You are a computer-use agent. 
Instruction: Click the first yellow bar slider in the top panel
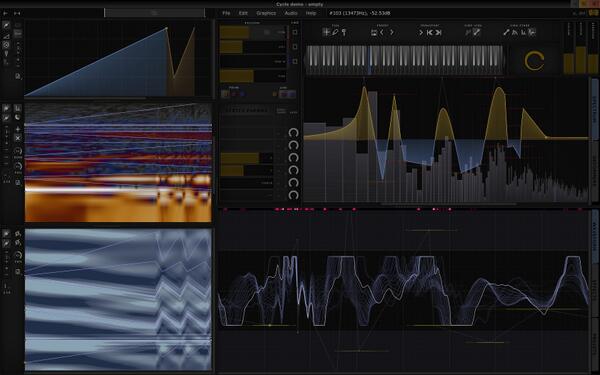pyautogui.click(x=253, y=32)
